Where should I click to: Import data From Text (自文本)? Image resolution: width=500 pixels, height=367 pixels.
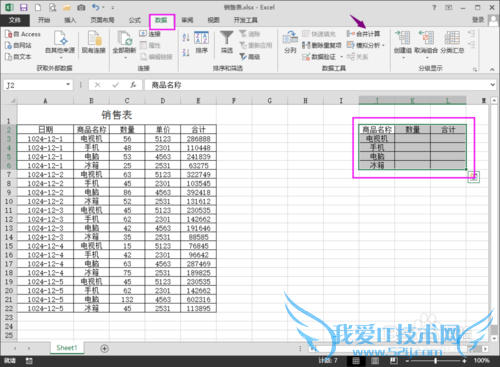[x=18, y=57]
